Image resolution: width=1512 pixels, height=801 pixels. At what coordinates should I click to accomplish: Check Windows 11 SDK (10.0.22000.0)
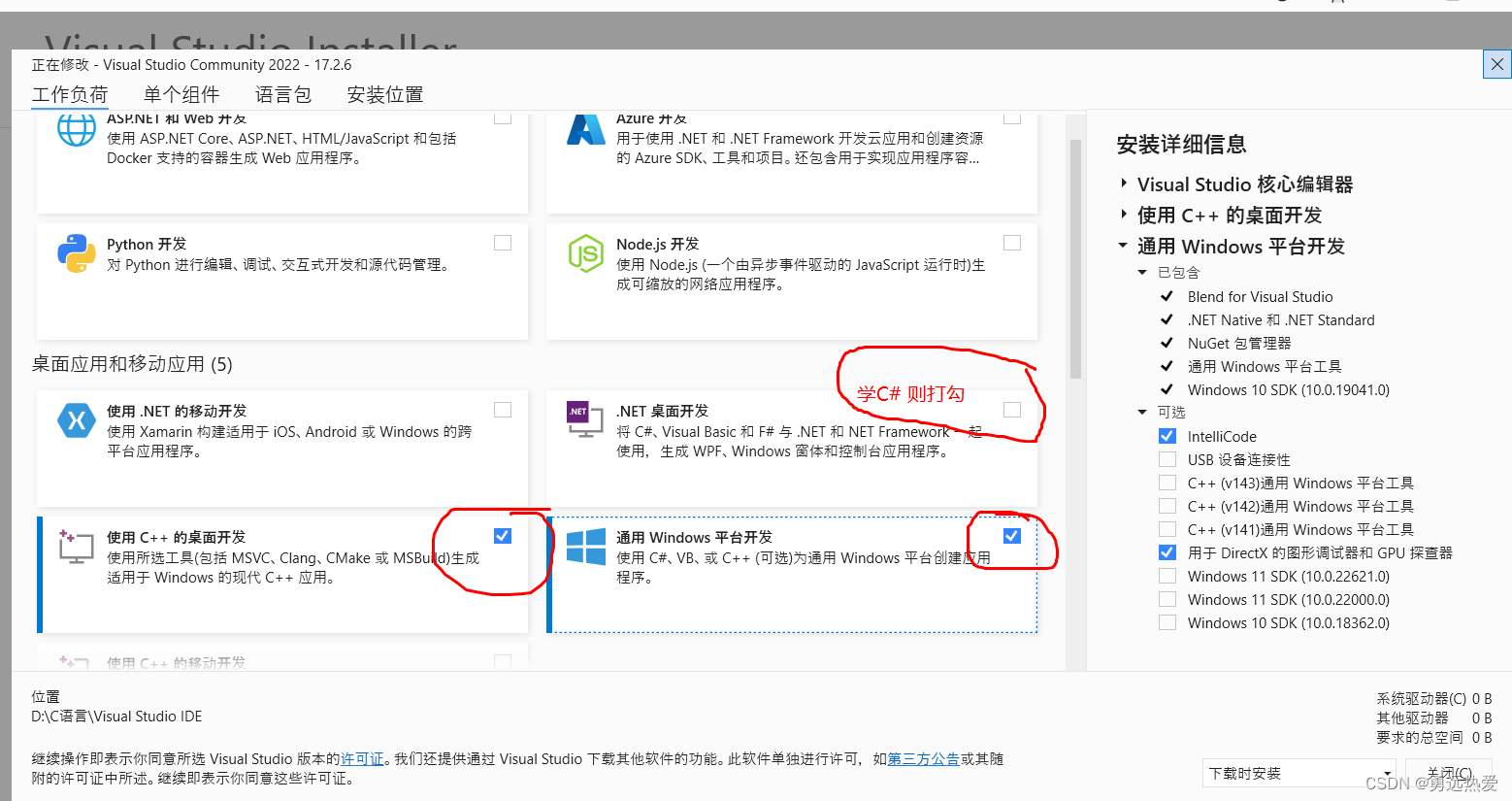point(1167,599)
